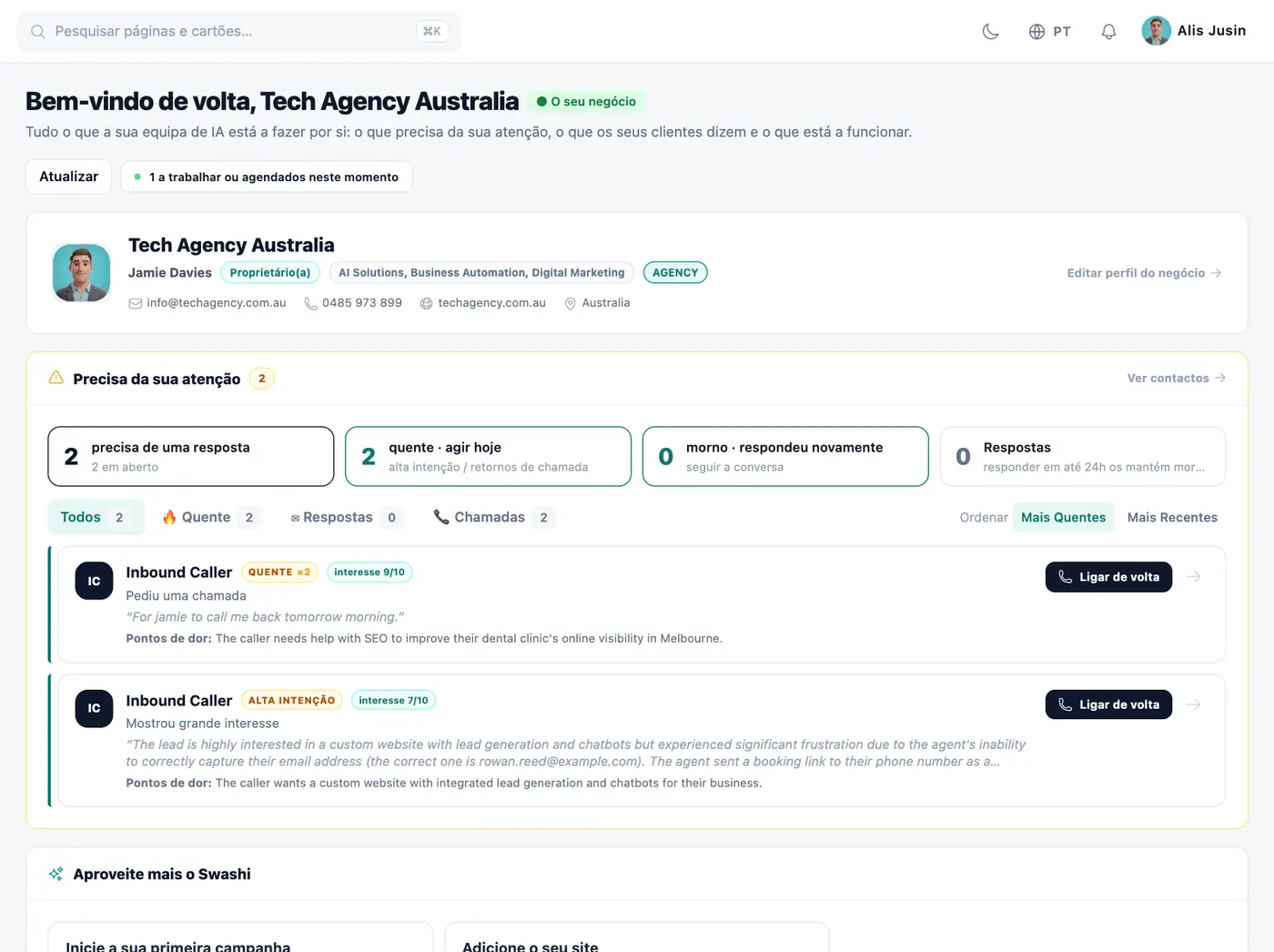Sort by Mais Quentes

click(x=1063, y=518)
